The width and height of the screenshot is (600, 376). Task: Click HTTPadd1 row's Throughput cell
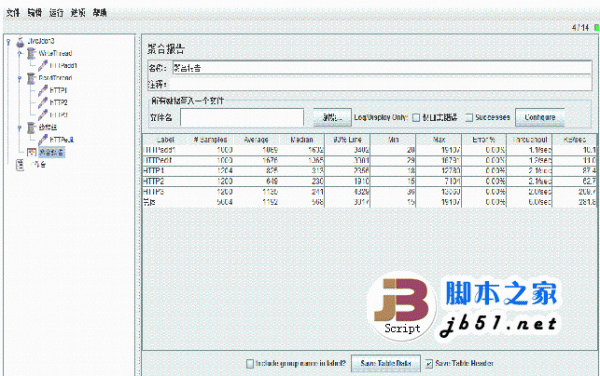pyautogui.click(x=530, y=150)
